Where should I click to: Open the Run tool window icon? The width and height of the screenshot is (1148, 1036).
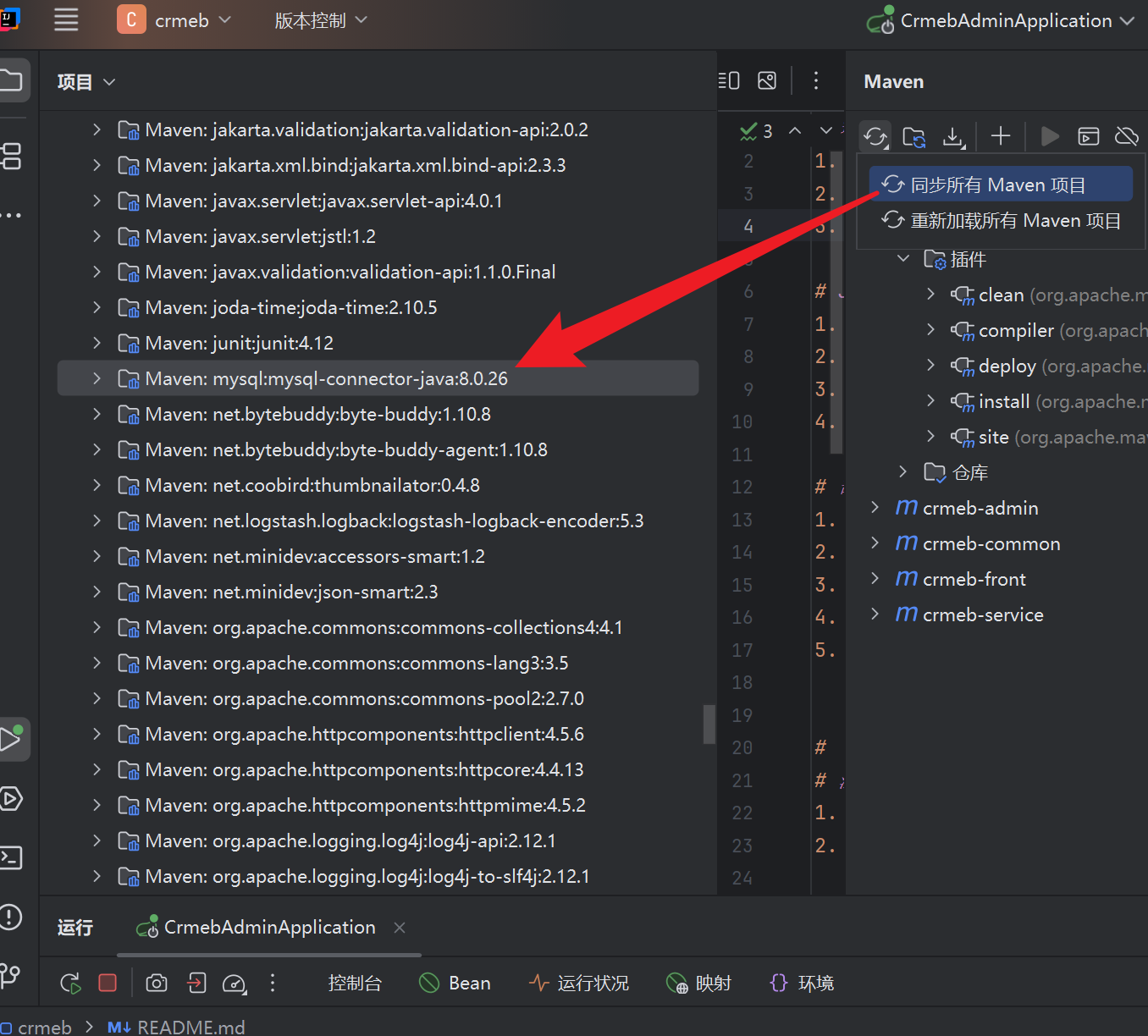[x=12, y=739]
